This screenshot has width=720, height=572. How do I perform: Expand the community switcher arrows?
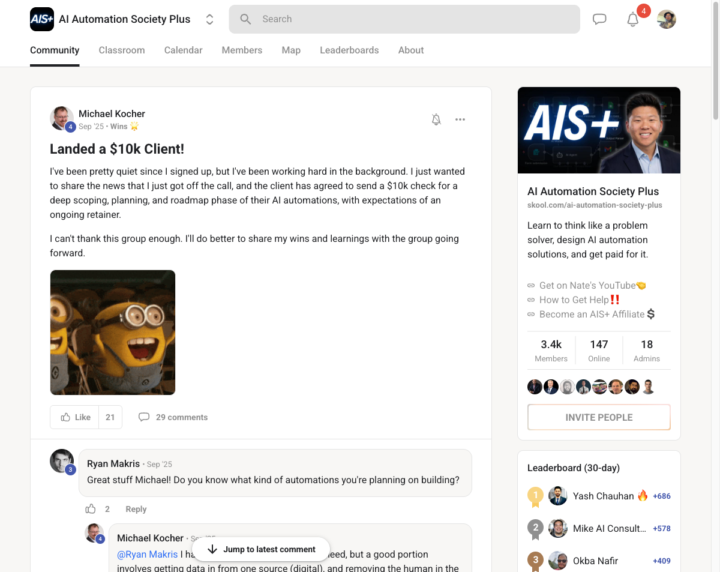click(209, 19)
